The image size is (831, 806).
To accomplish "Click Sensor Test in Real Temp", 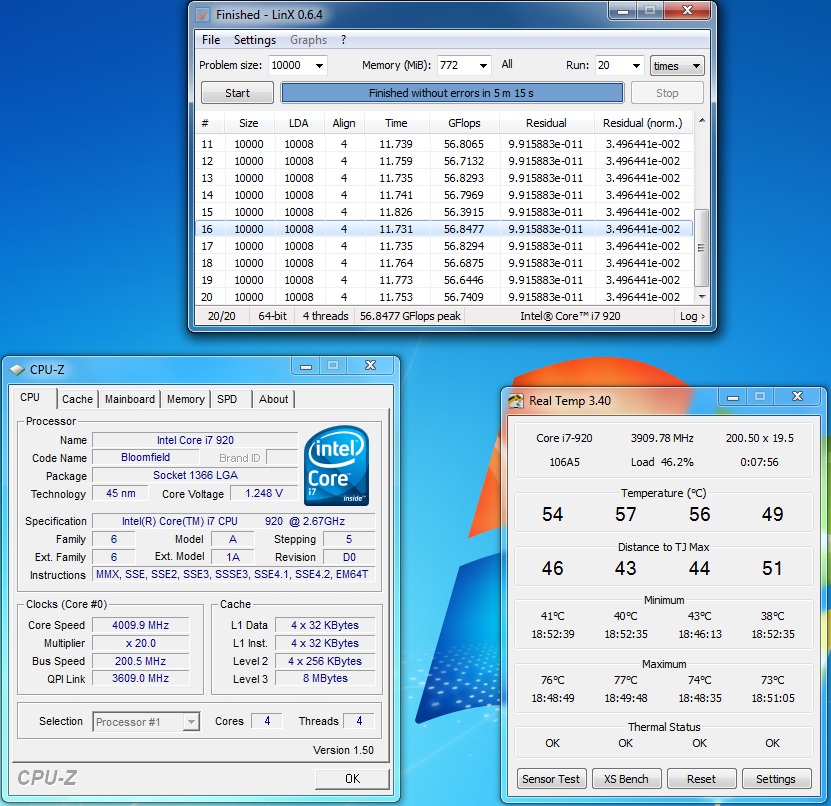I will click(551, 779).
